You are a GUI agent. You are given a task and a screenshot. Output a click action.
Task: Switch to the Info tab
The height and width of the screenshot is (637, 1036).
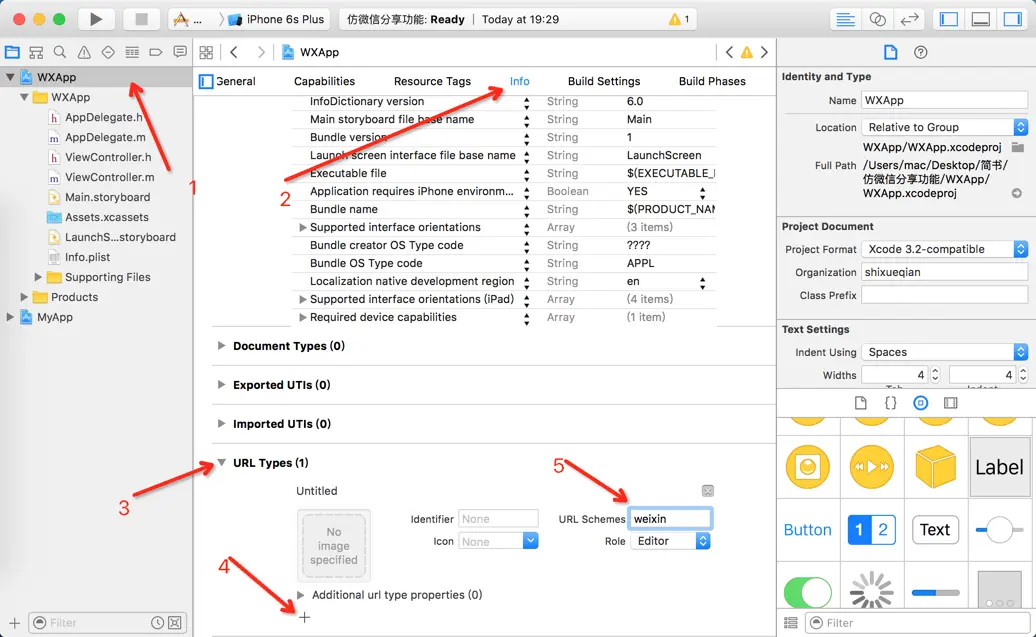[519, 81]
